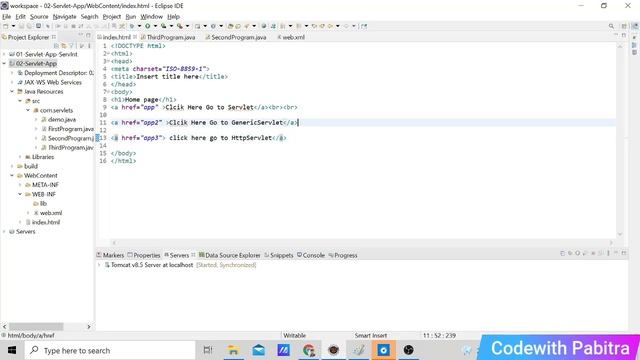Click the New file toolbar icon
This screenshot has height=360, width=640.
[6, 26]
